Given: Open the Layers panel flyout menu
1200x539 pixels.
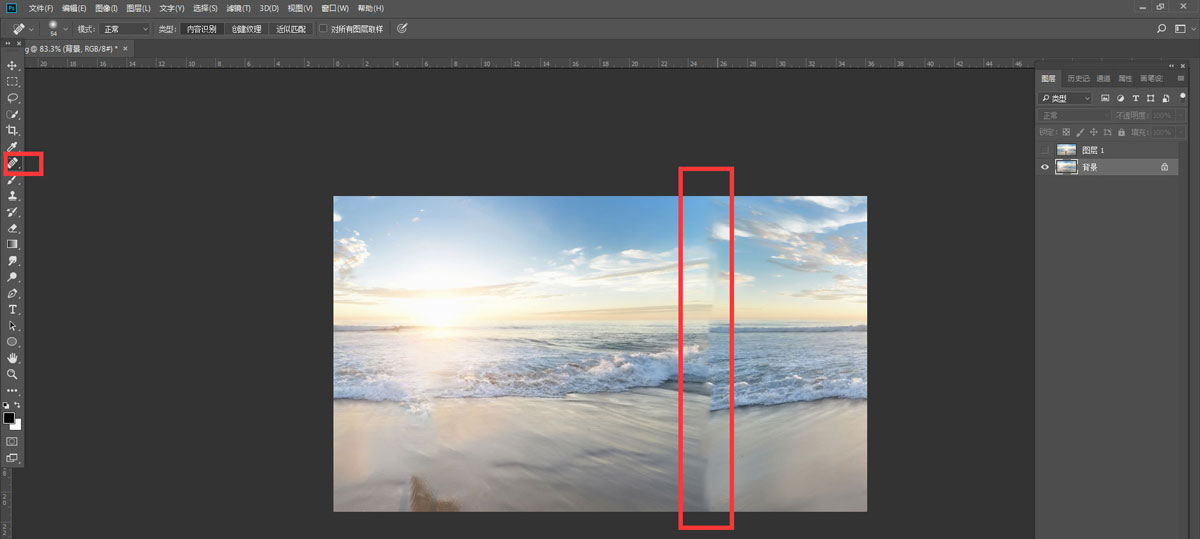Looking at the screenshot, I should pyautogui.click(x=1180, y=78).
